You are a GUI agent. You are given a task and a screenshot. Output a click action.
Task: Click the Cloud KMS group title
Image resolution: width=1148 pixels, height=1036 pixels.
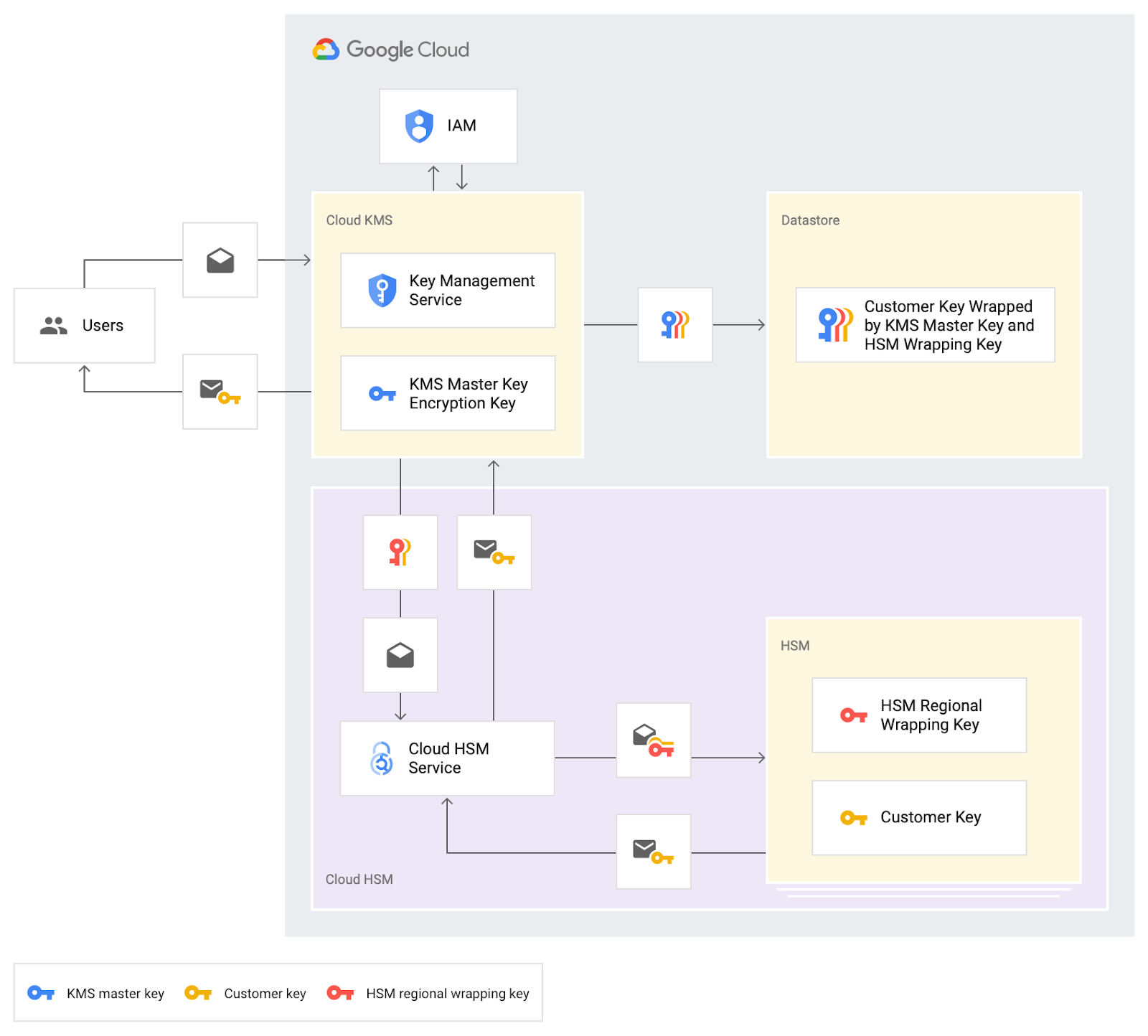[359, 220]
